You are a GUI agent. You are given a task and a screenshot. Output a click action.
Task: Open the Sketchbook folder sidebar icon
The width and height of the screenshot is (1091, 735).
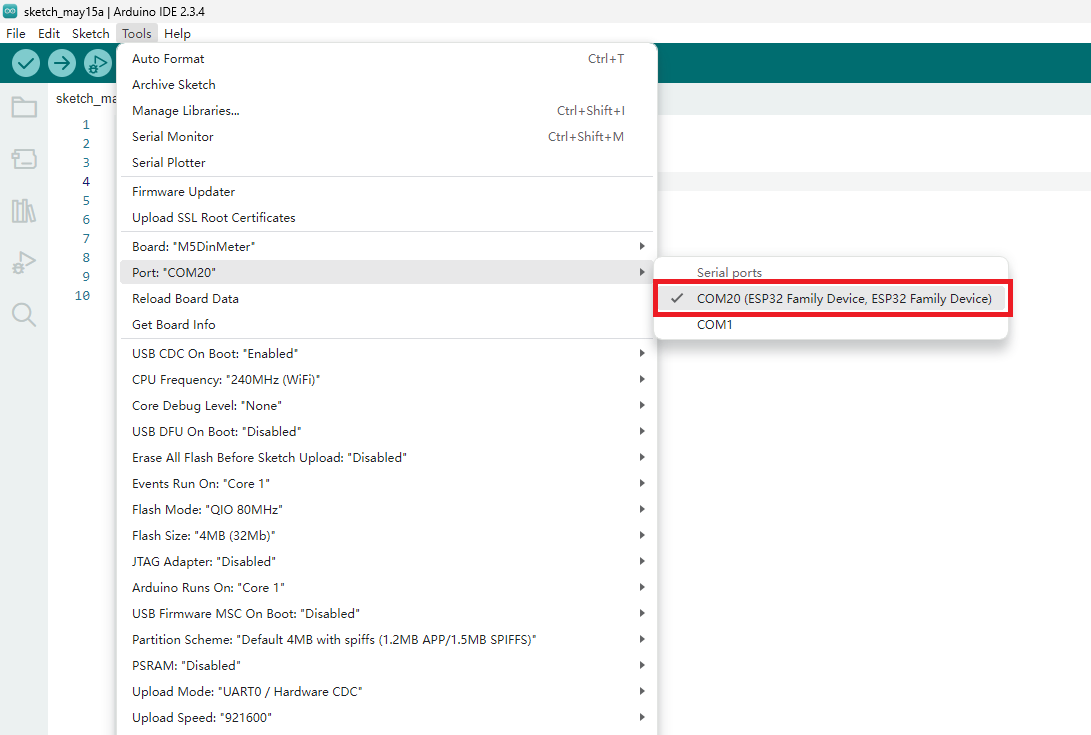click(x=24, y=106)
